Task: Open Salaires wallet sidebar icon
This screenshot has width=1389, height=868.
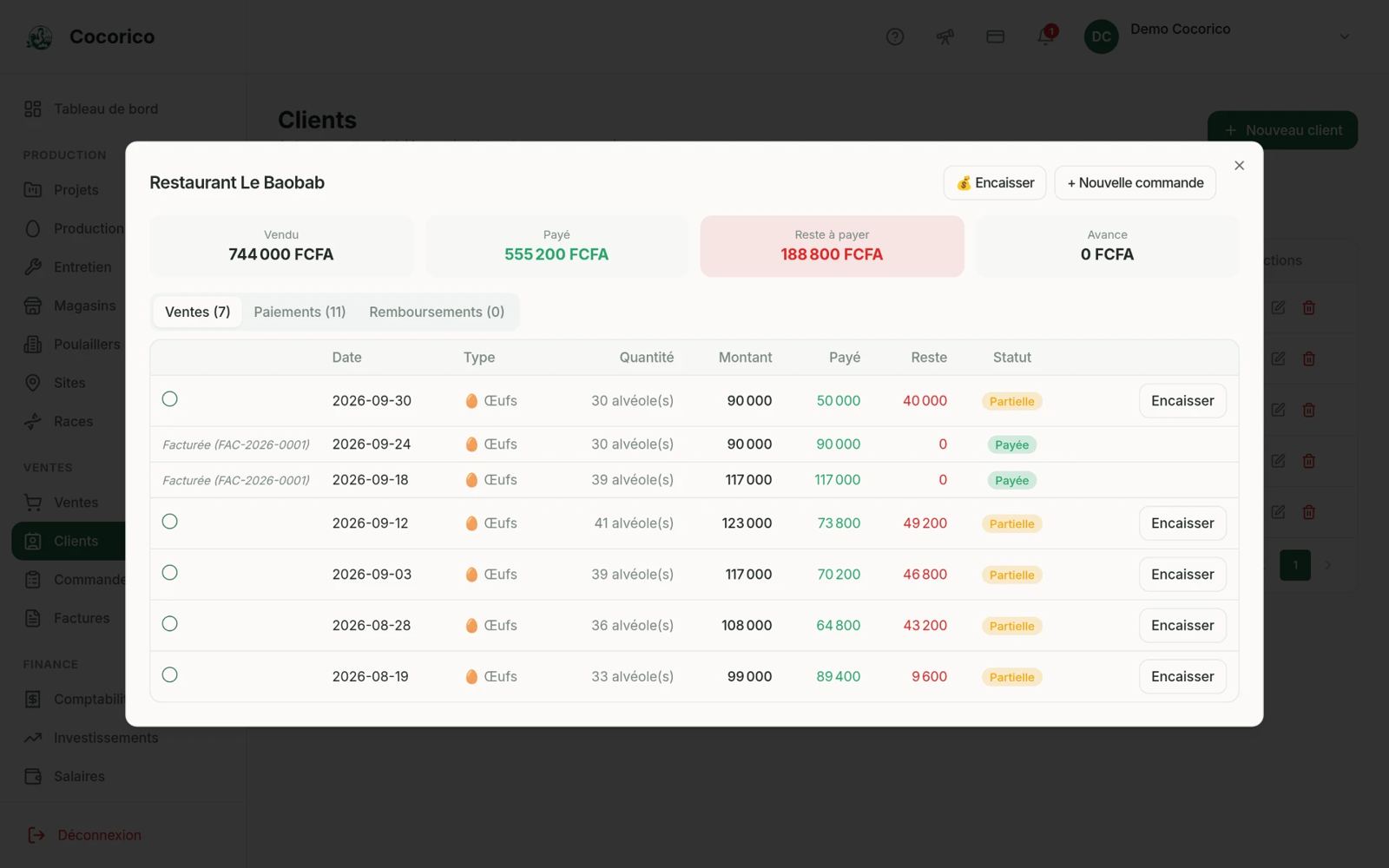Action: pos(33,776)
